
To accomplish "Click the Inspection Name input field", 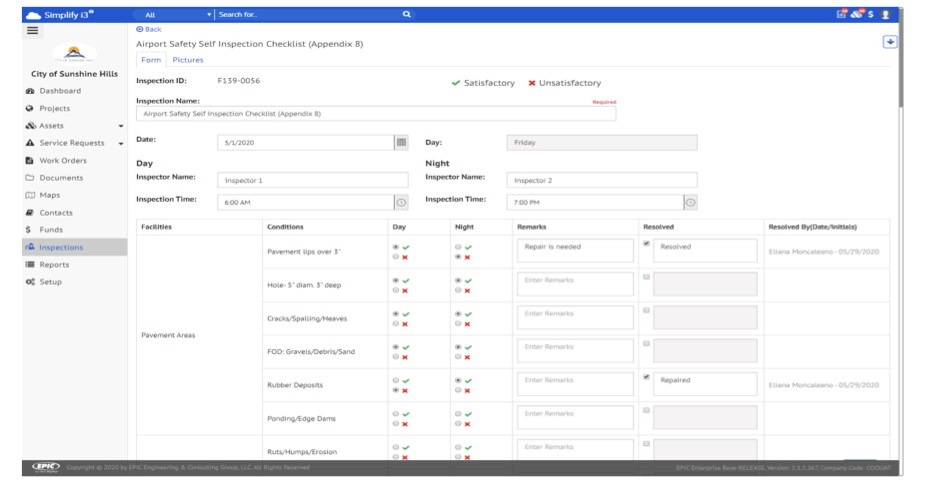I will pyautogui.click(x=375, y=114).
